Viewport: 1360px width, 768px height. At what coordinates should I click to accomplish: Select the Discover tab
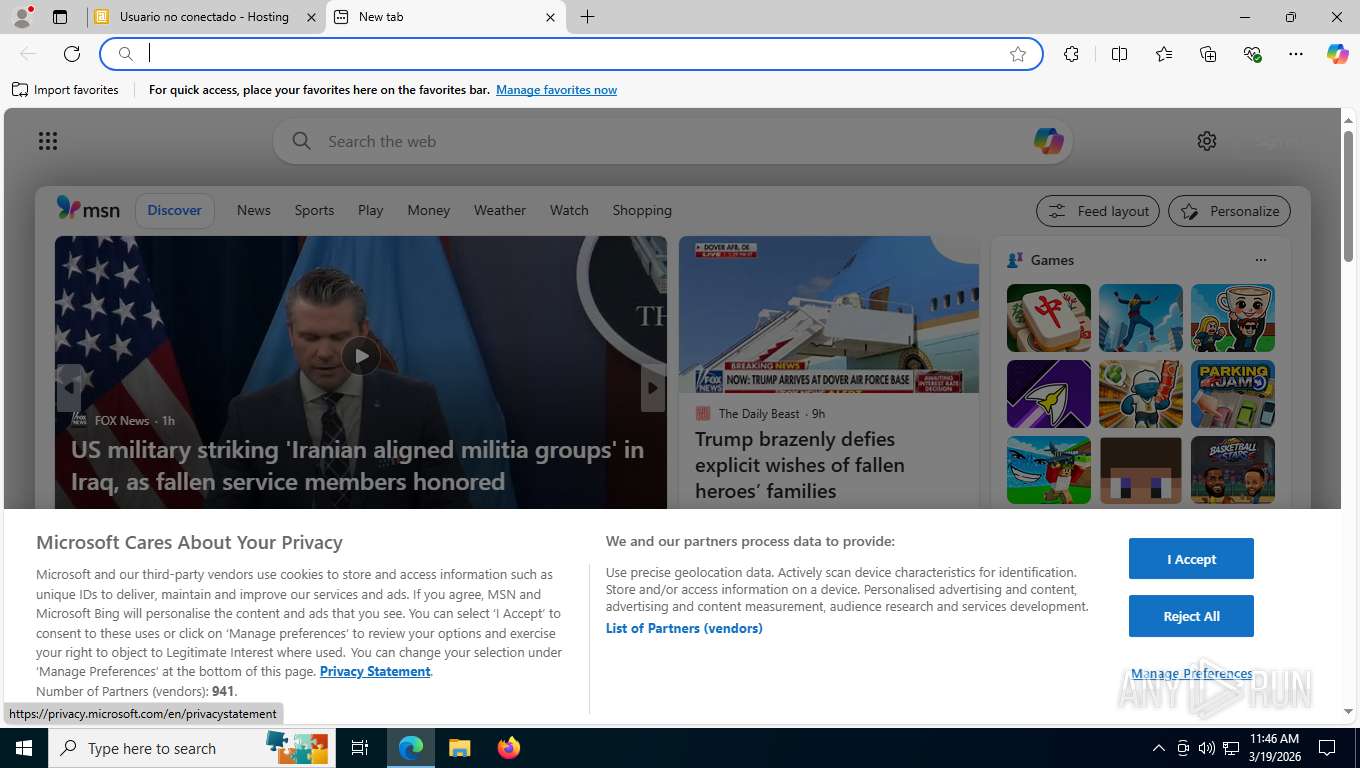pos(175,210)
